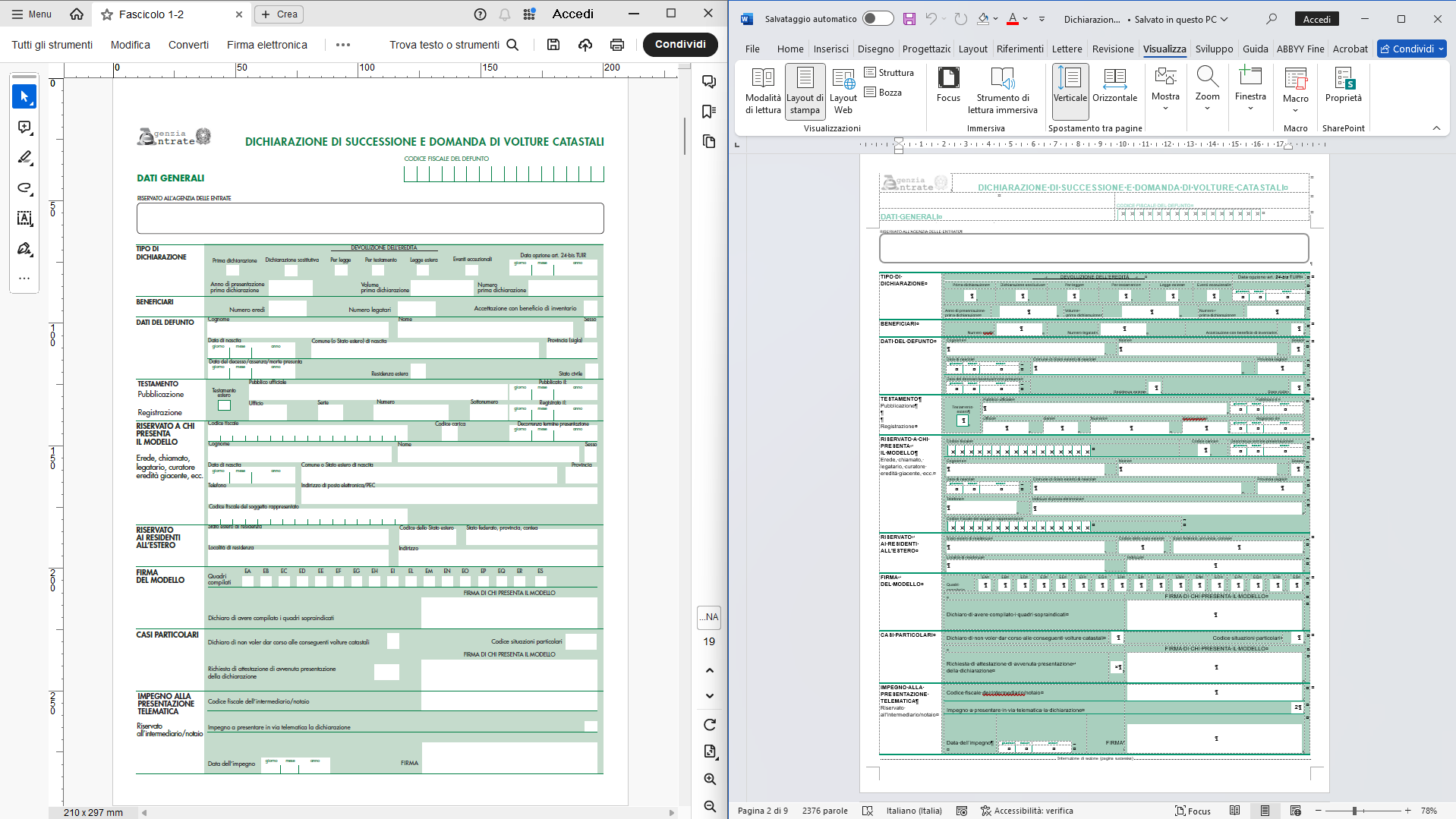Click Word Condividi button

(x=1412, y=49)
